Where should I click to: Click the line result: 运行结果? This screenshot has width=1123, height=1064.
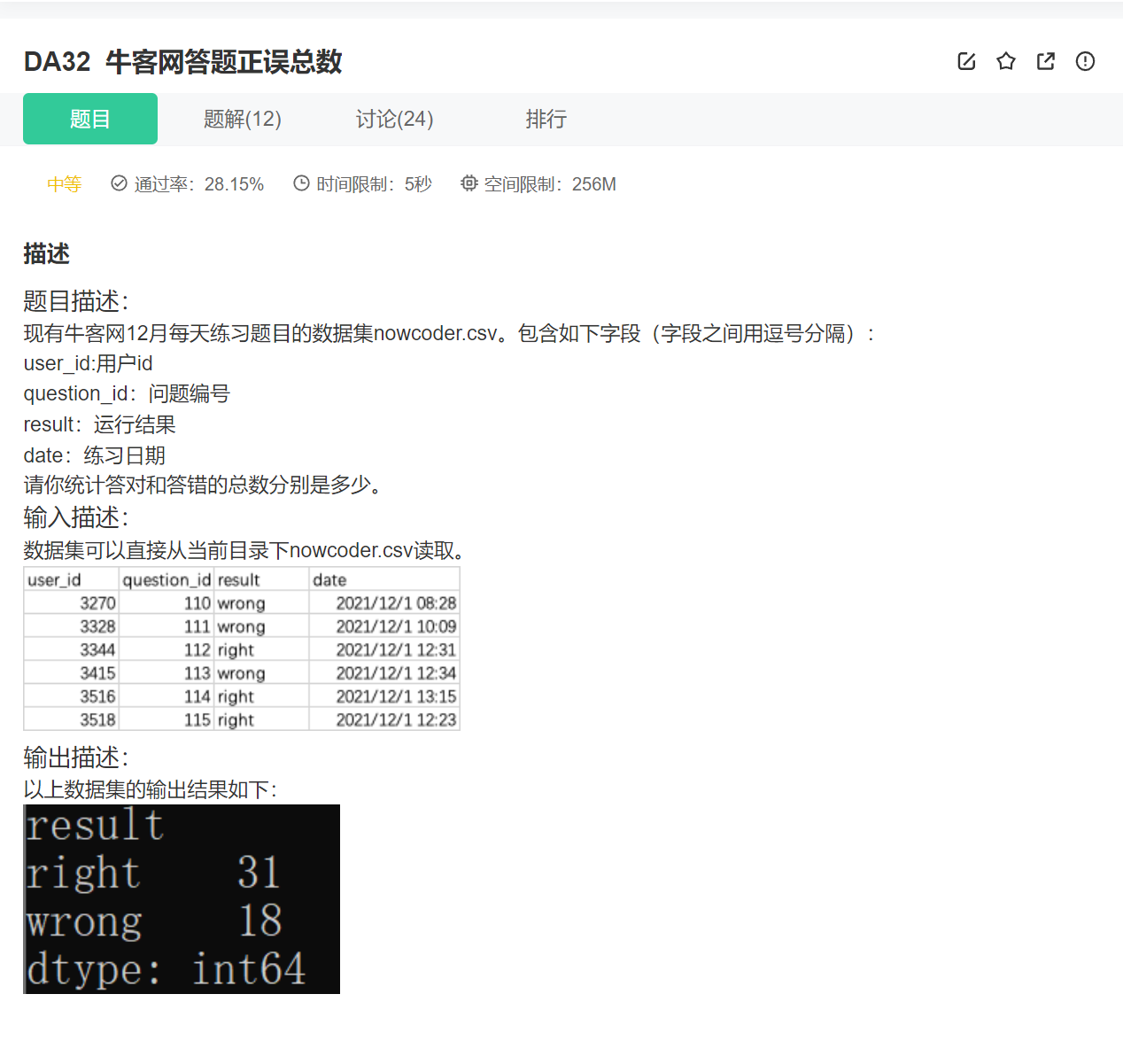99,424
